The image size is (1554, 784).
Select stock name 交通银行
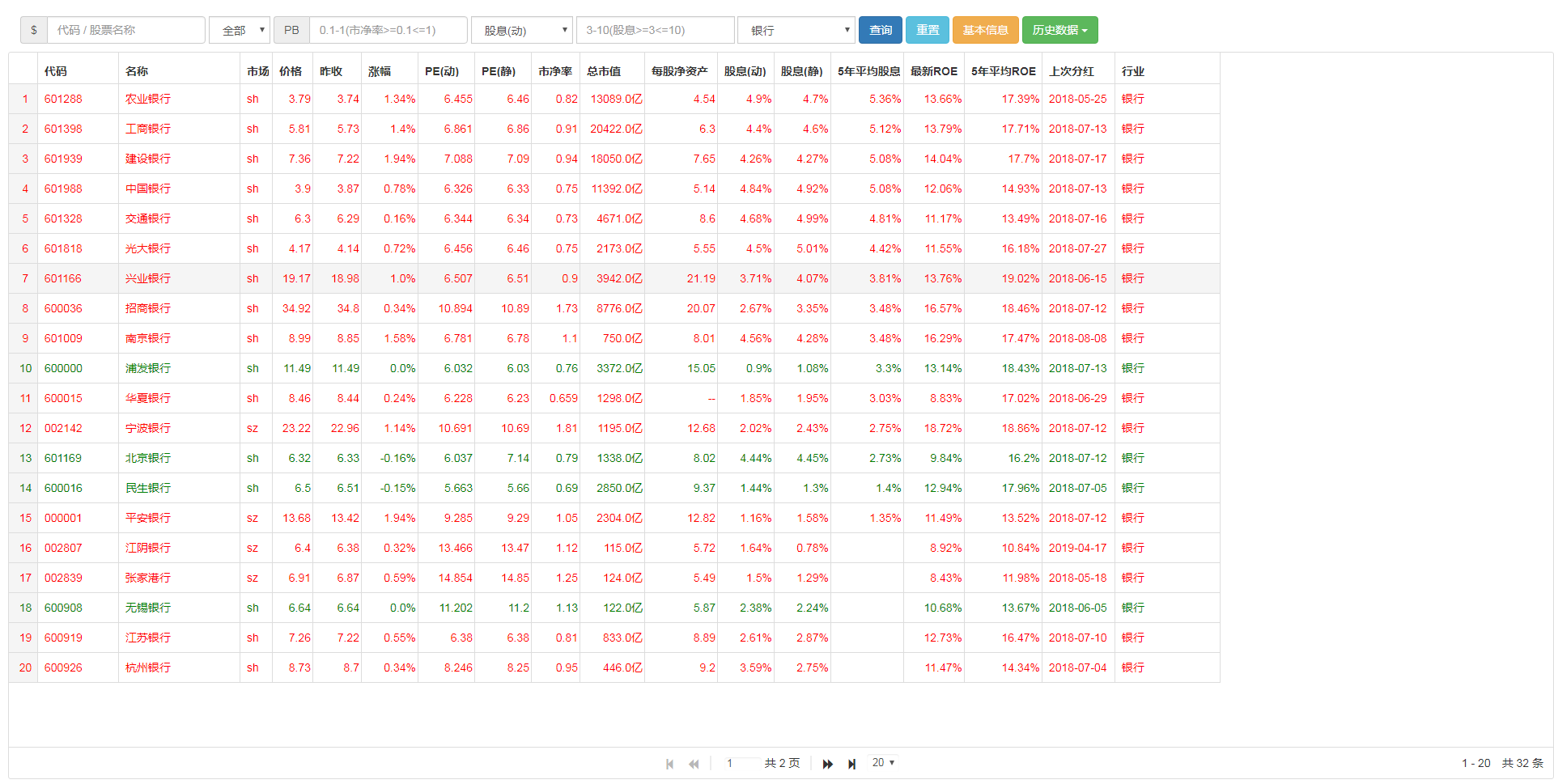coord(148,218)
